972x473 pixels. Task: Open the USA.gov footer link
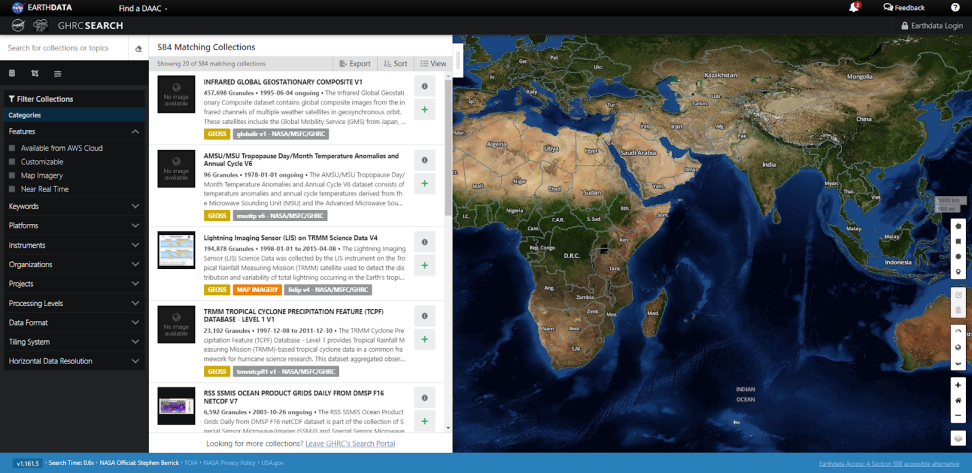[273, 463]
